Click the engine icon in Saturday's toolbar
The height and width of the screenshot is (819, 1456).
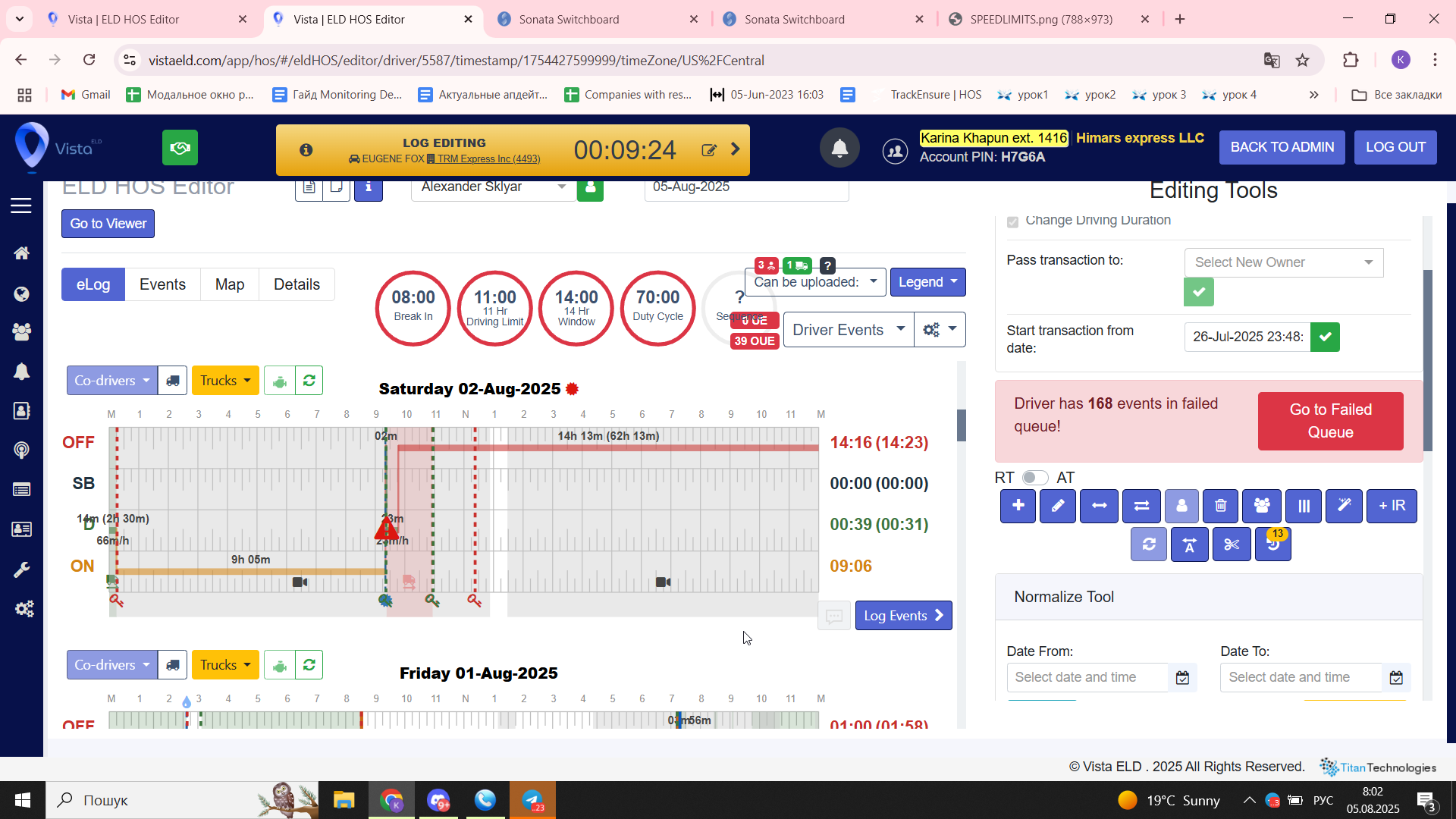[x=280, y=381]
